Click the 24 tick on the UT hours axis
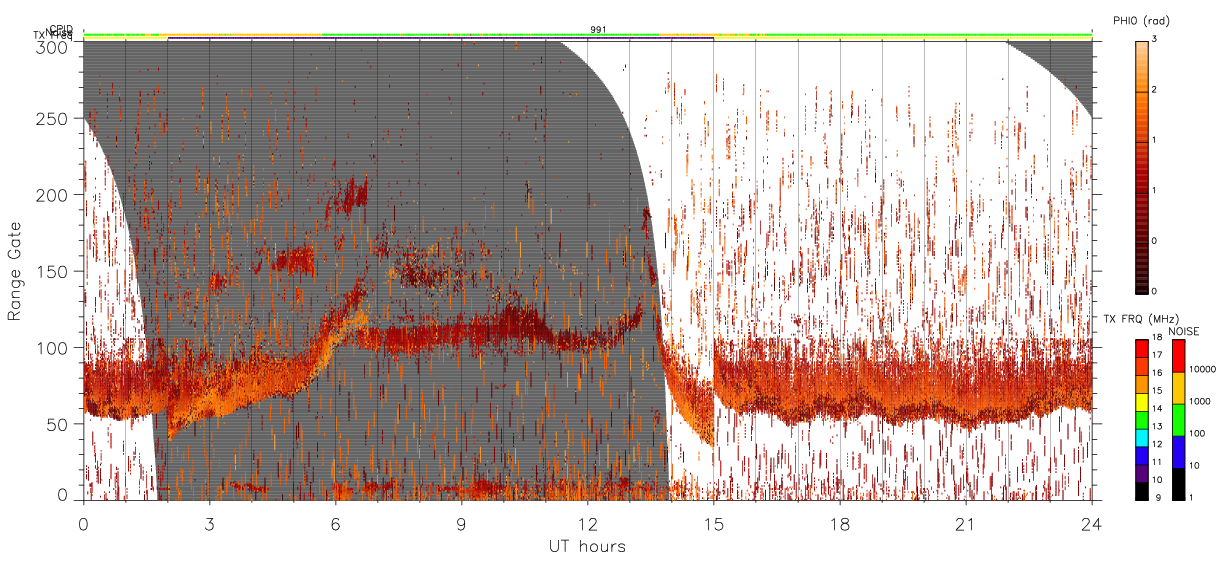The width and height of the screenshot is (1228, 567). pos(1091,523)
